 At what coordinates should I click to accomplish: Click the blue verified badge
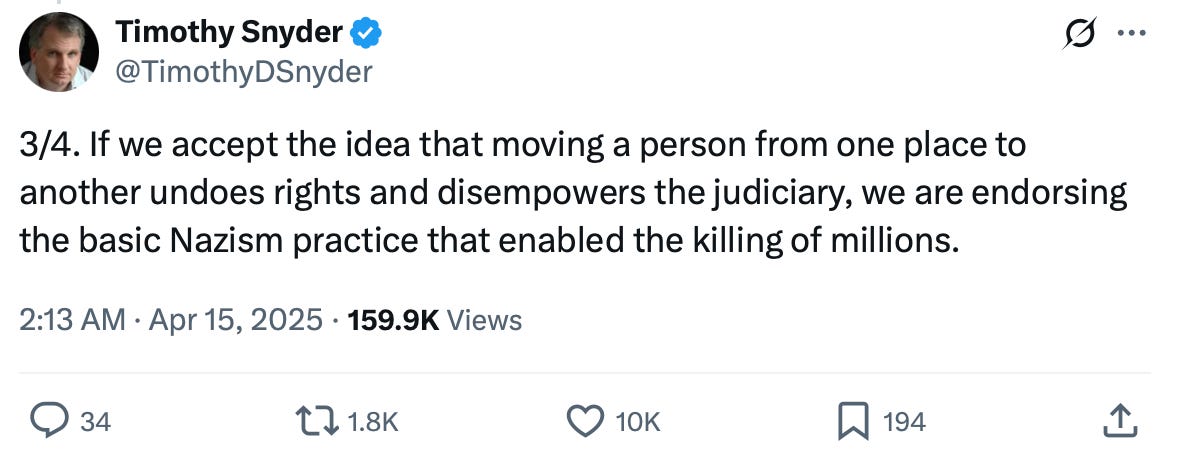(x=366, y=33)
